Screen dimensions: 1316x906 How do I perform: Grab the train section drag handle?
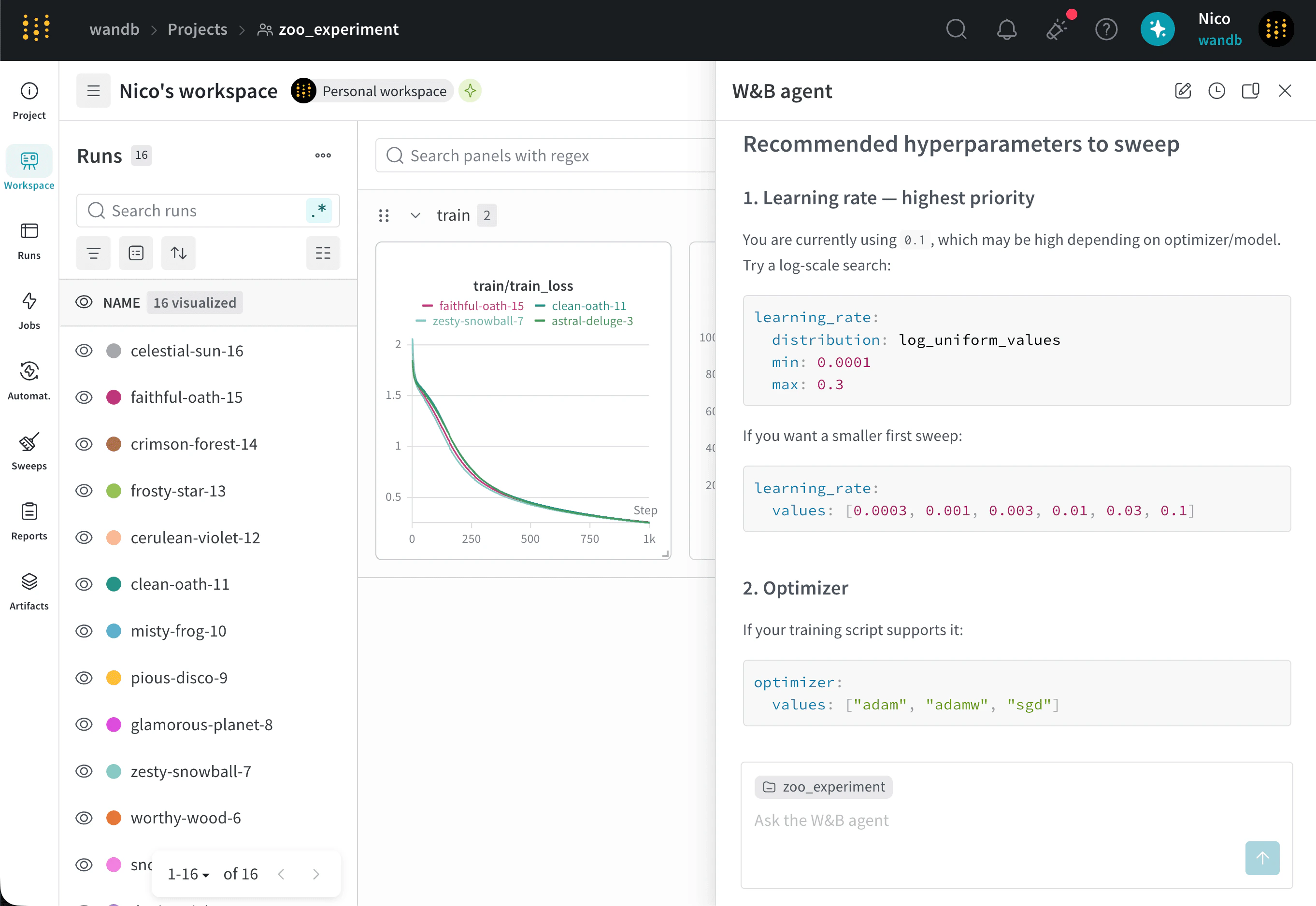point(384,216)
